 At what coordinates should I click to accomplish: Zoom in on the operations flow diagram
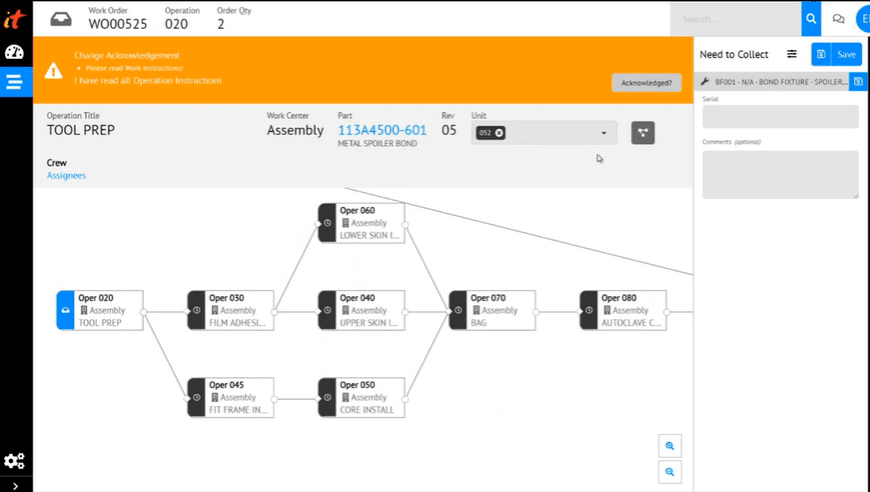point(670,446)
